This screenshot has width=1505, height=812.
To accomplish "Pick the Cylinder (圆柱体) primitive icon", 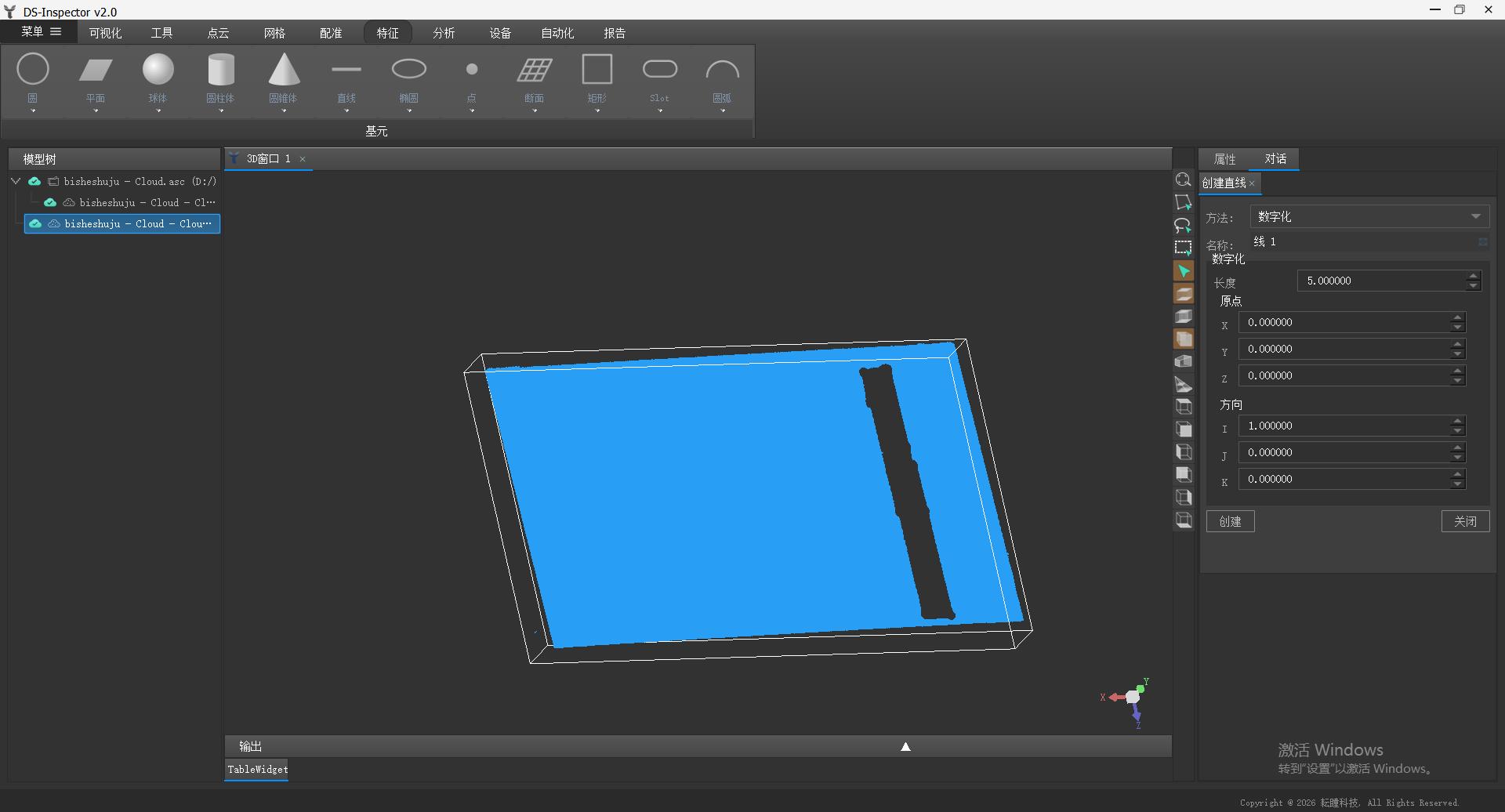I will pos(221,69).
